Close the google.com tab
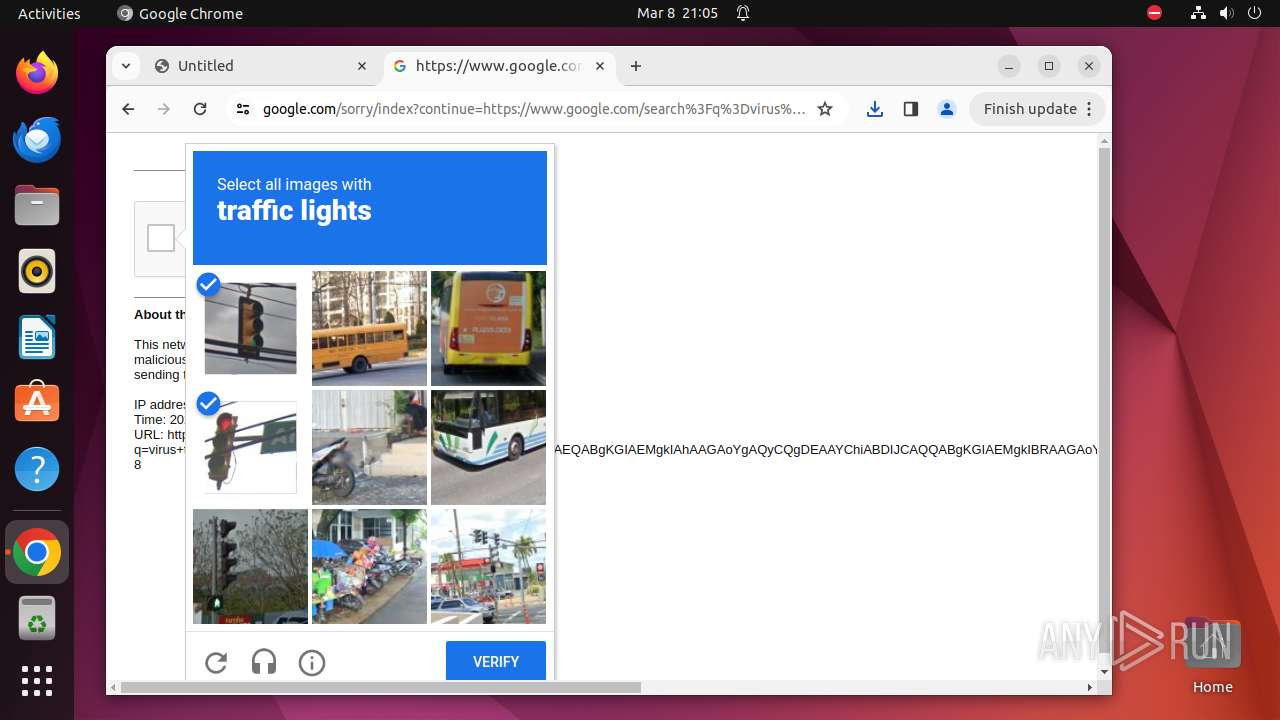Viewport: 1280px width, 720px height. tap(600, 66)
